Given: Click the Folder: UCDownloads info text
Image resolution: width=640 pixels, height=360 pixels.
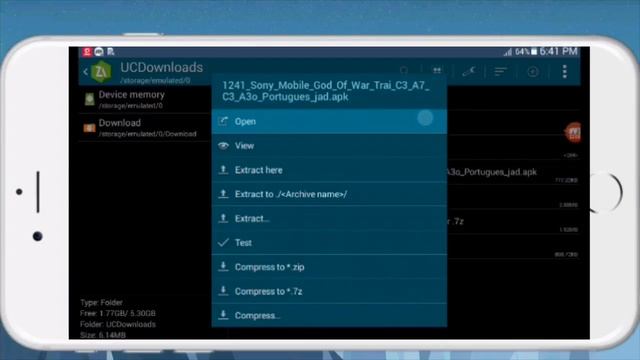Looking at the screenshot, I should (x=118, y=324).
